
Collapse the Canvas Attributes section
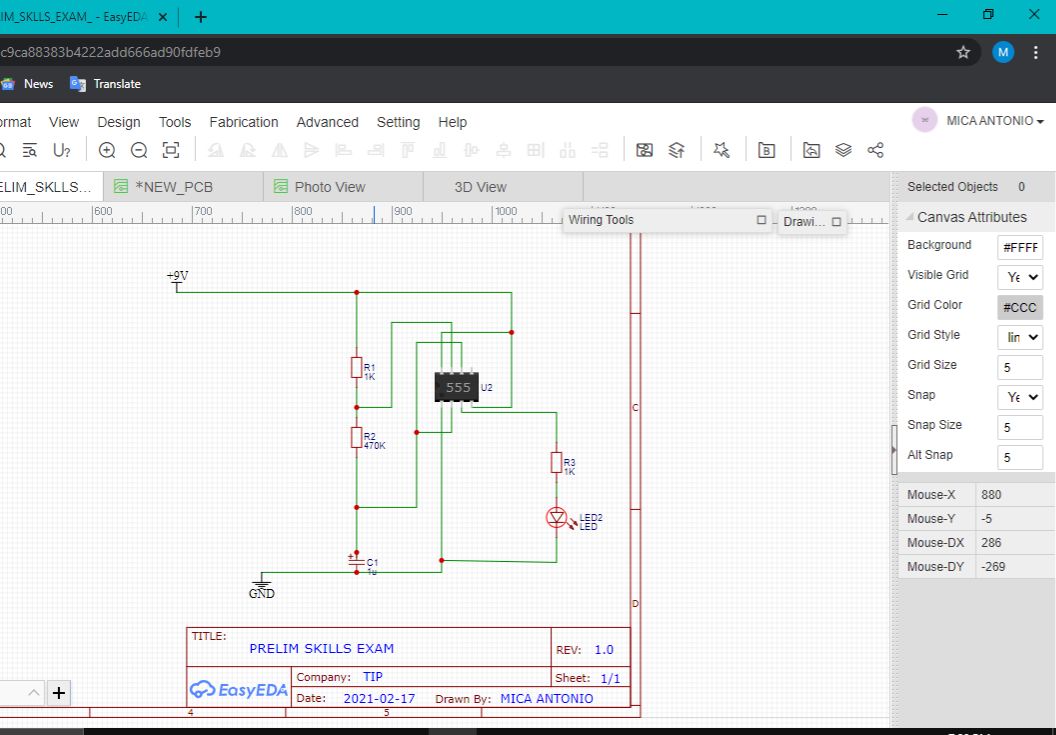tap(908, 217)
